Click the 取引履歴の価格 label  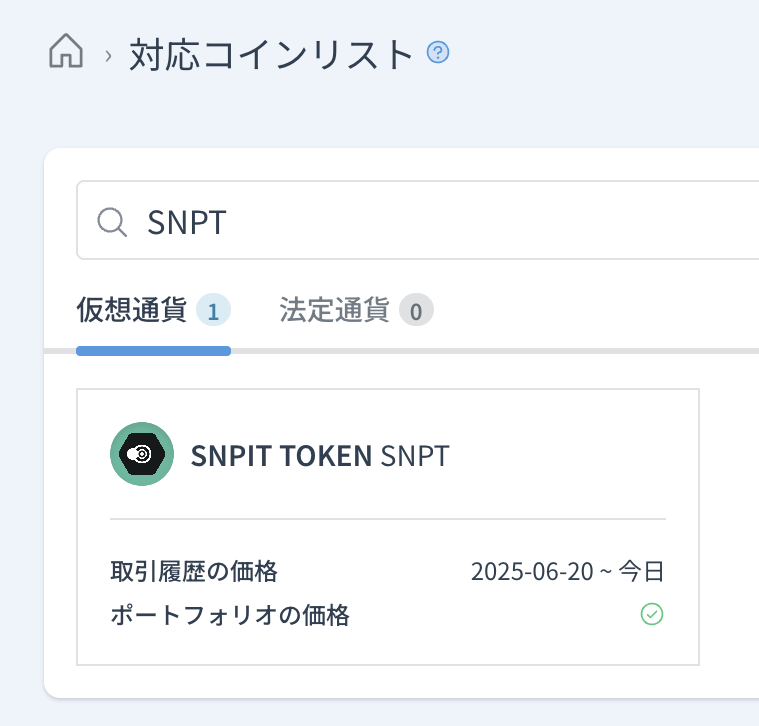pos(194,572)
